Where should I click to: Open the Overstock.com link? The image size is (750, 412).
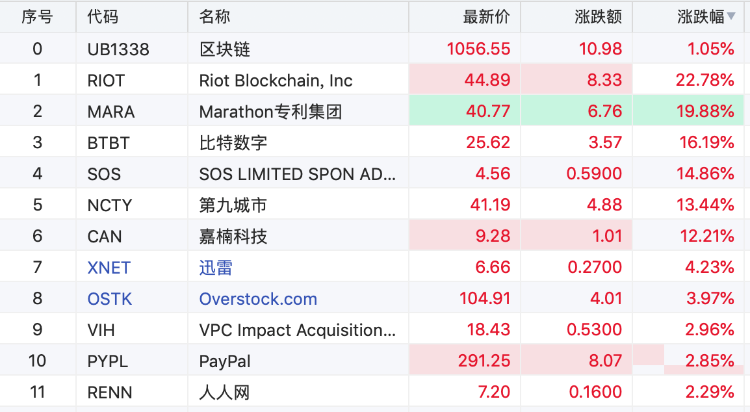click(258, 298)
